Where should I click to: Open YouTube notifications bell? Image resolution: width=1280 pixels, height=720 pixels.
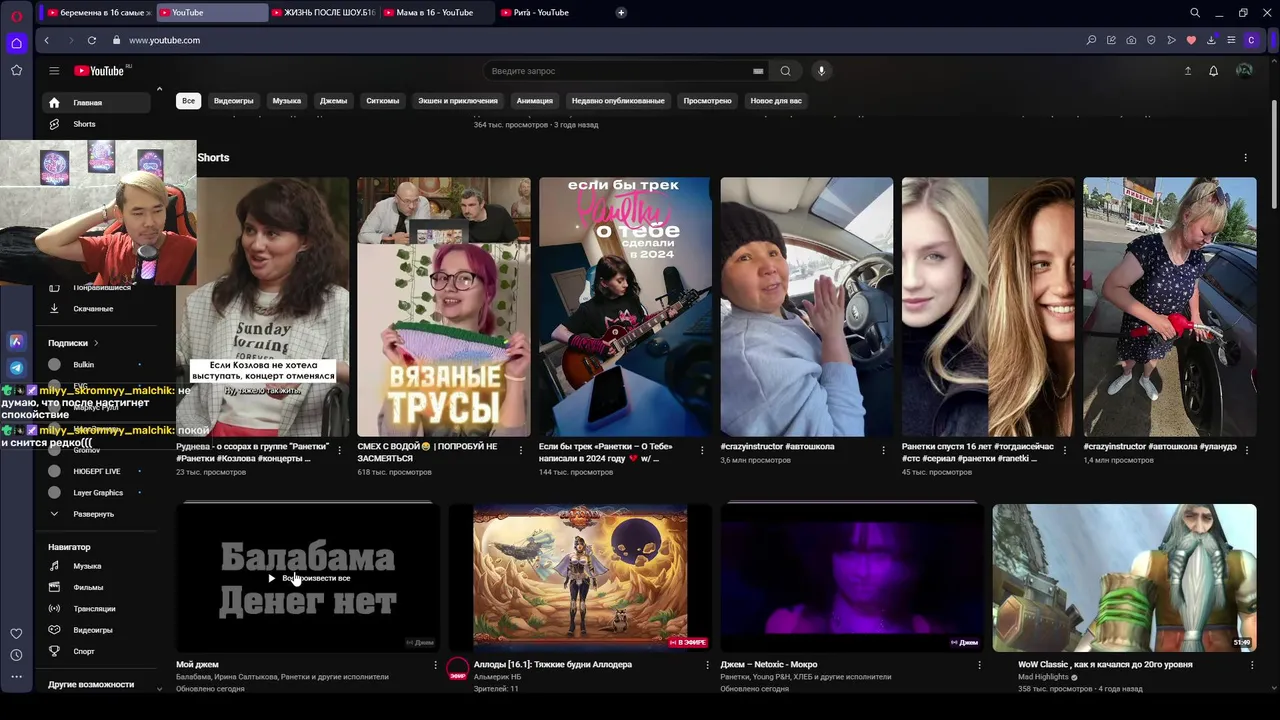point(1213,71)
